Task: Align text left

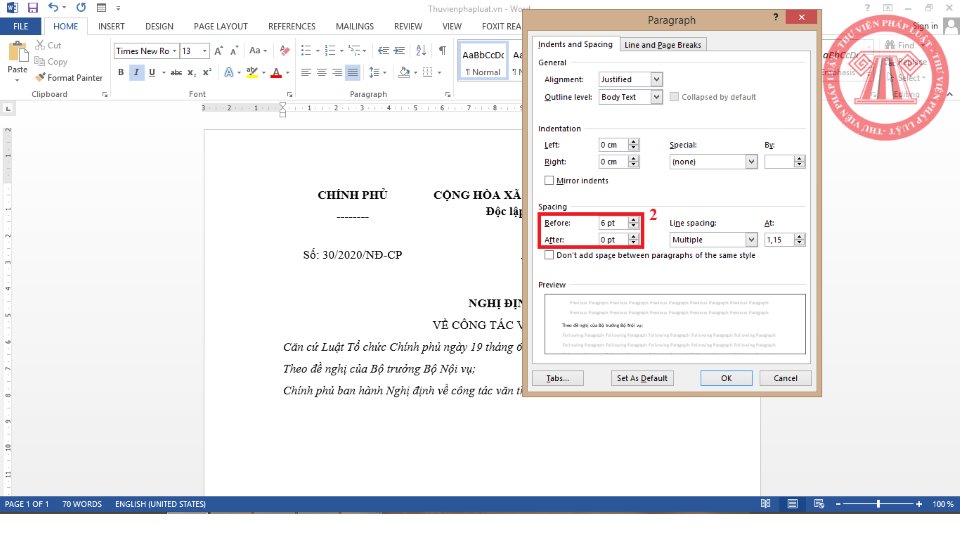Action: 306,72
